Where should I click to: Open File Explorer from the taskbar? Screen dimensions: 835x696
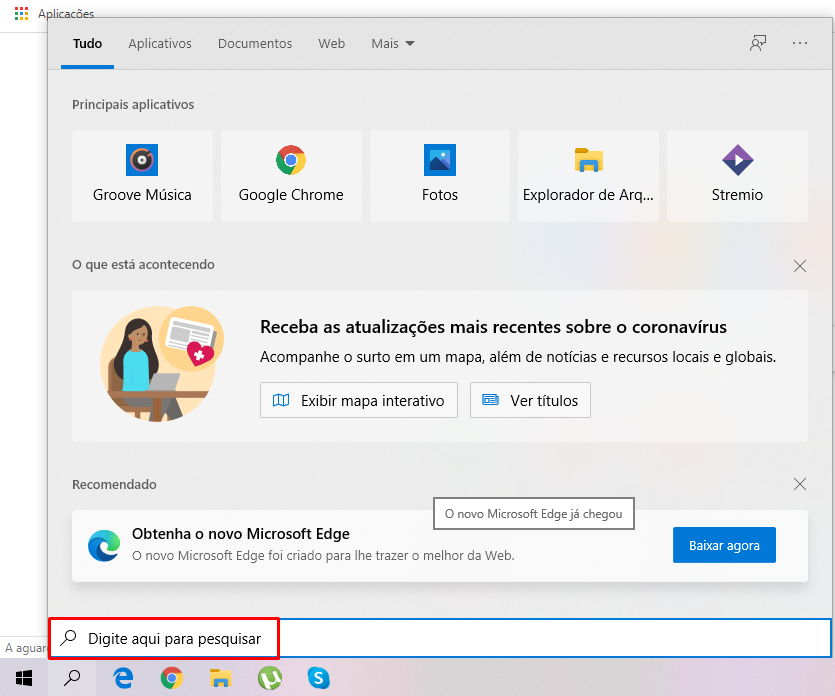point(220,678)
